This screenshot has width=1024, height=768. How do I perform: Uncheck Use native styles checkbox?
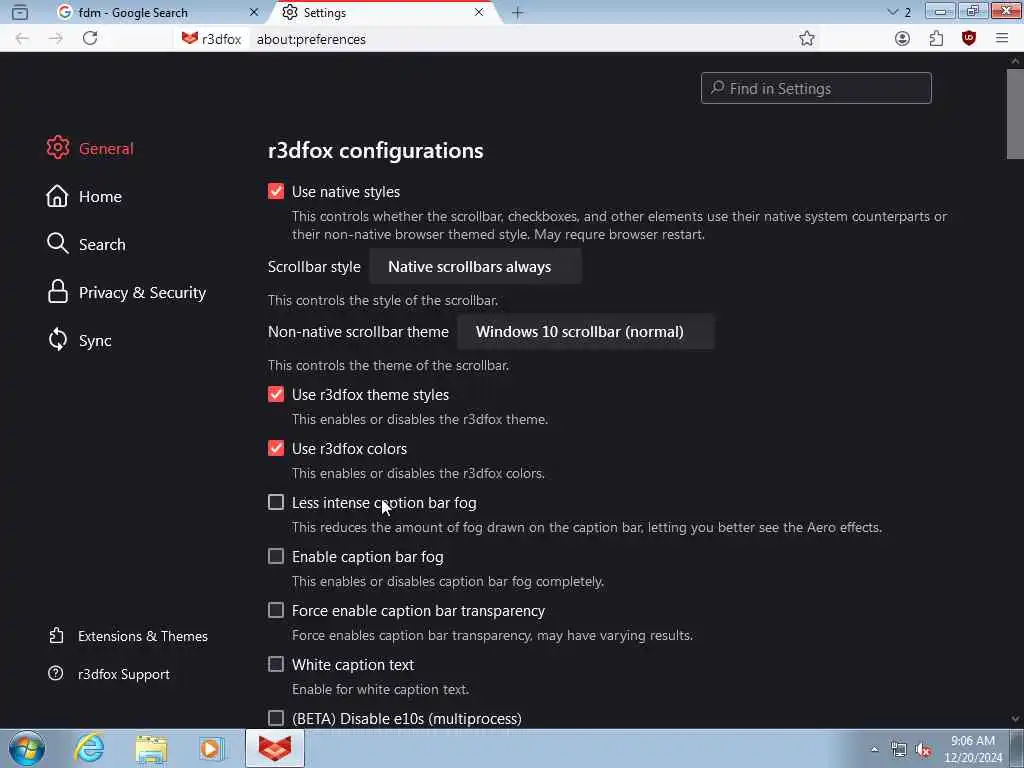(276, 191)
